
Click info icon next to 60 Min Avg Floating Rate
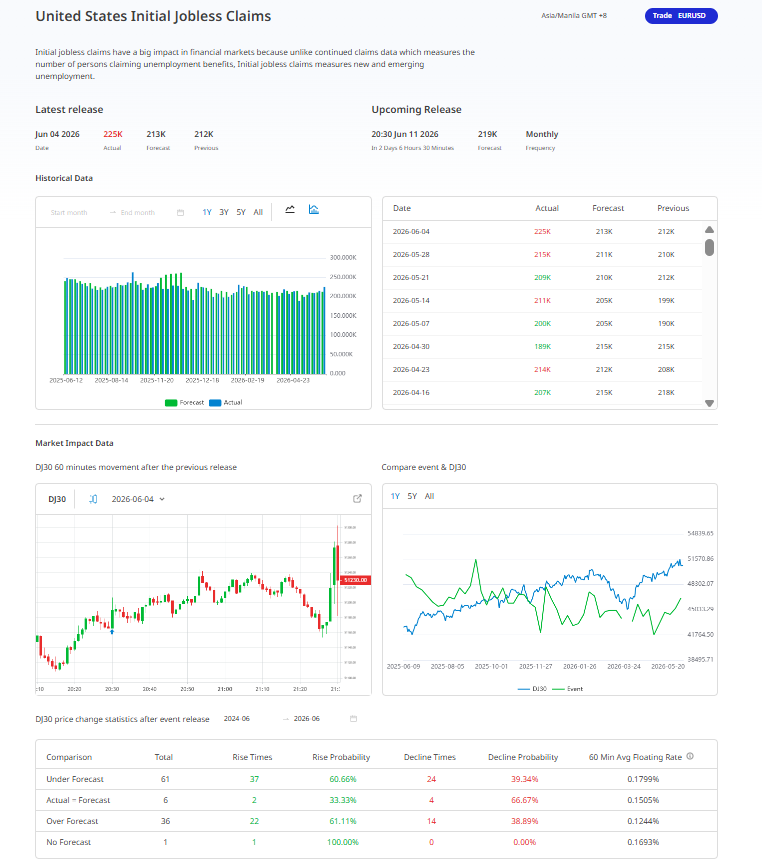click(x=690, y=757)
